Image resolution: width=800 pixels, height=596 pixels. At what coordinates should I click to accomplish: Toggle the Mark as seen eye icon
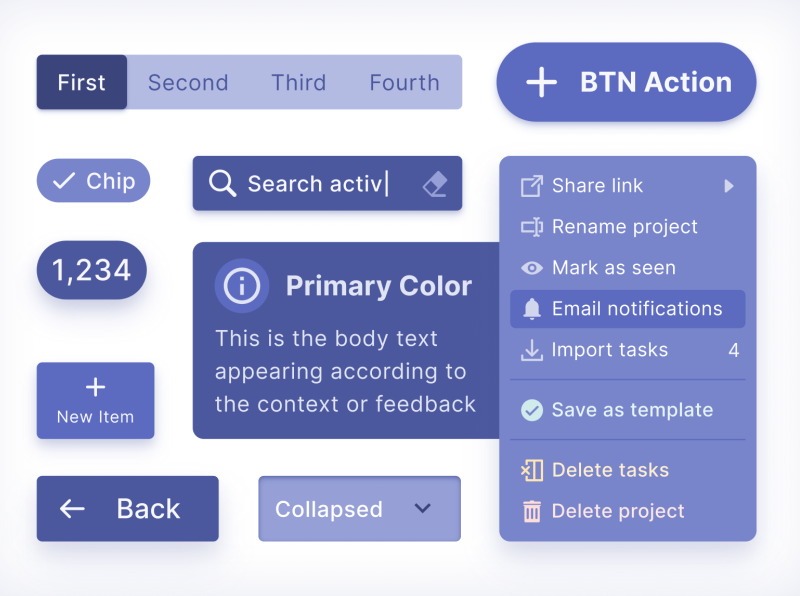(531, 267)
